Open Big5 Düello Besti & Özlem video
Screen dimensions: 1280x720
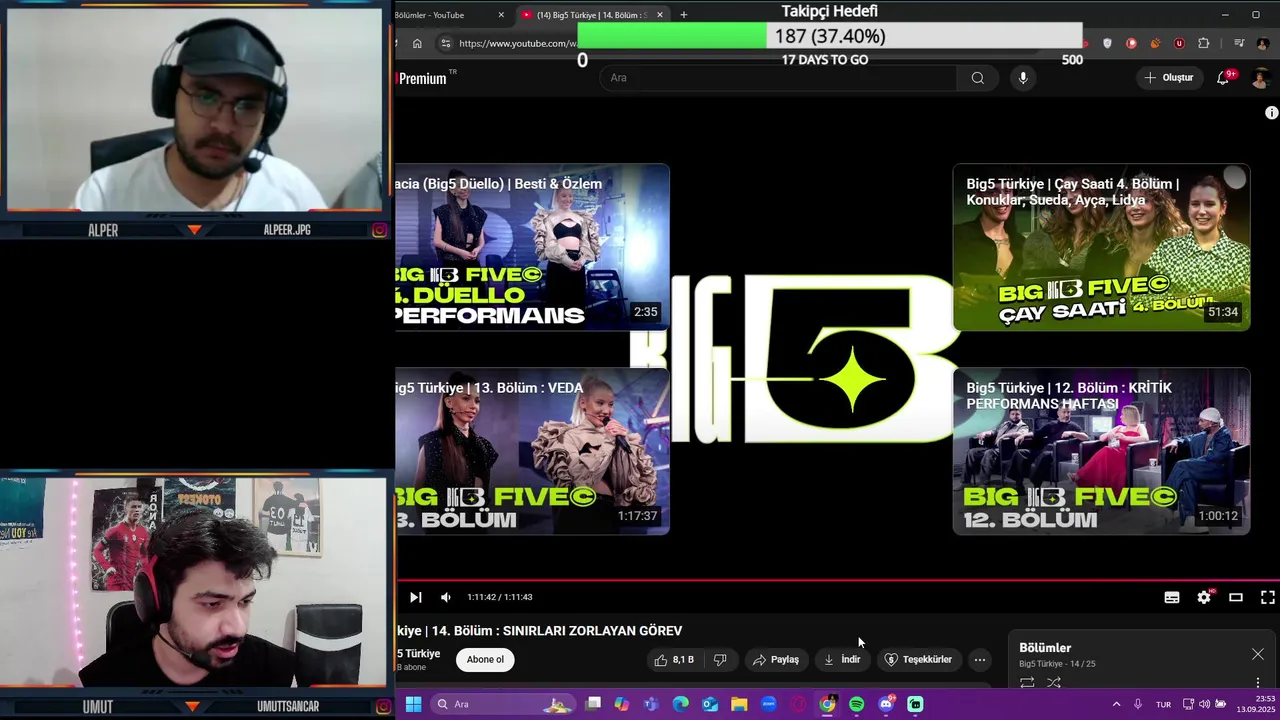coord(532,247)
